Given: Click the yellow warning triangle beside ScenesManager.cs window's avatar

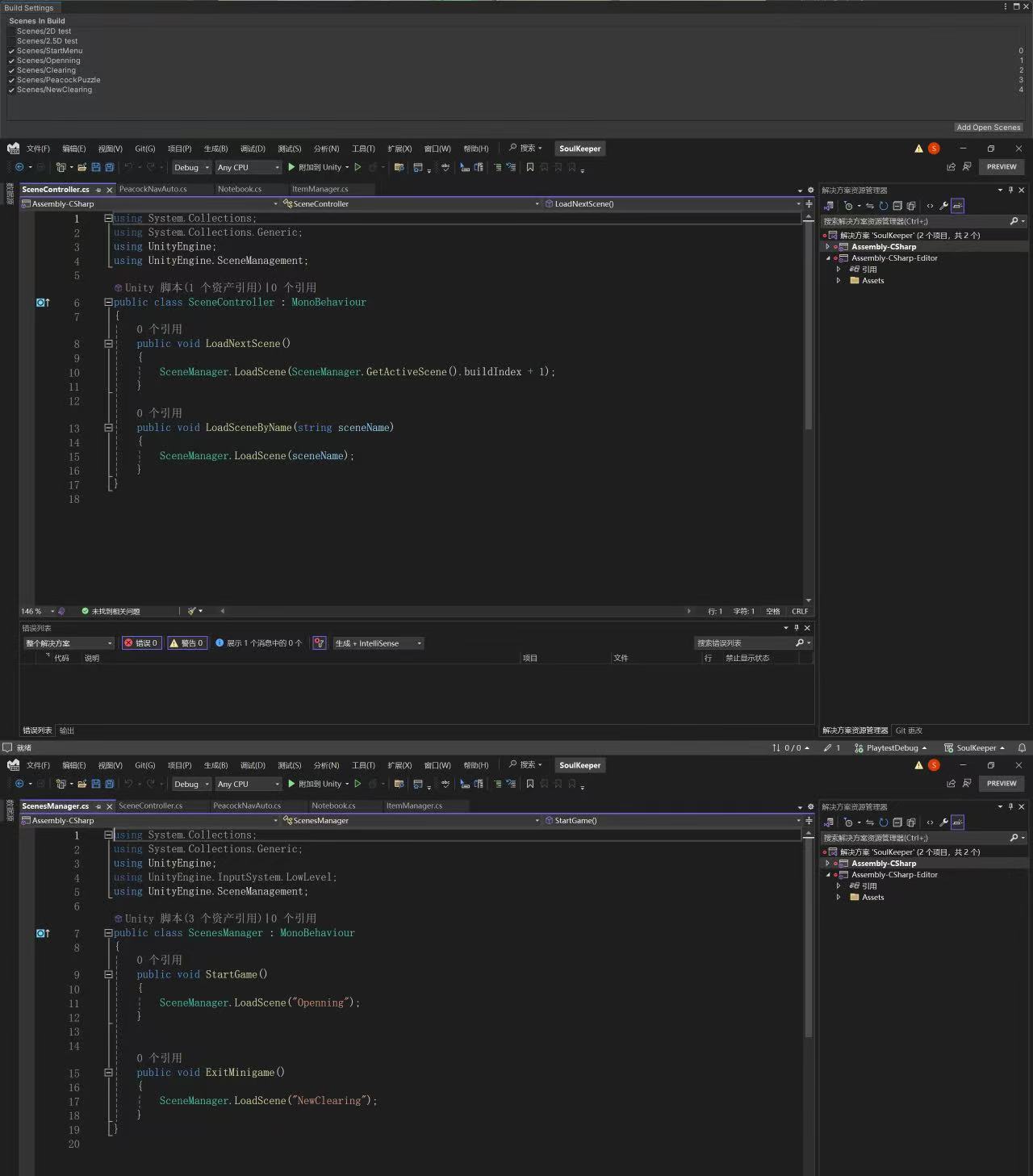Looking at the screenshot, I should click(918, 765).
